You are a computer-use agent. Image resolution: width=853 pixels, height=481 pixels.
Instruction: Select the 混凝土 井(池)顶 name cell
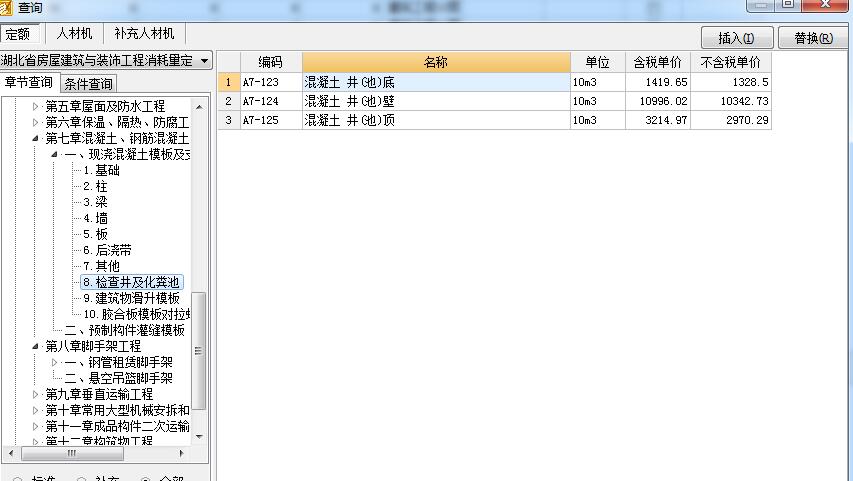pos(436,120)
